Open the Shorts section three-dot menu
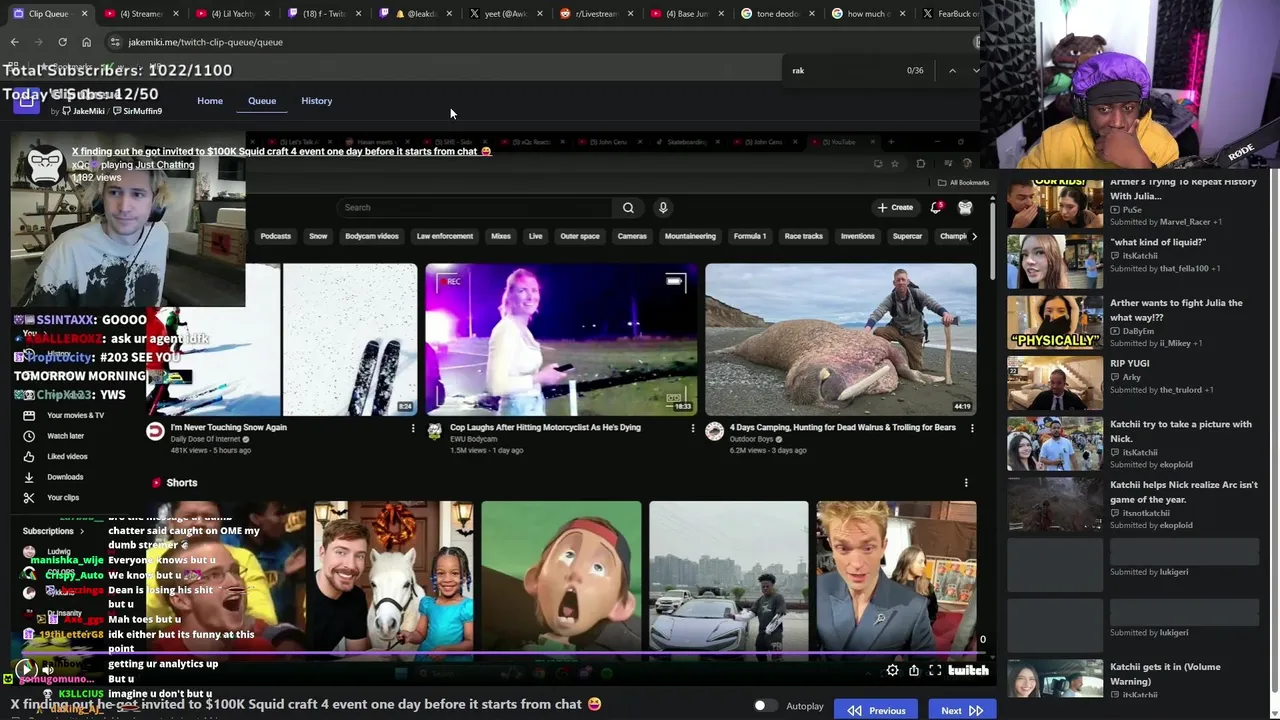1280x720 pixels. (966, 483)
